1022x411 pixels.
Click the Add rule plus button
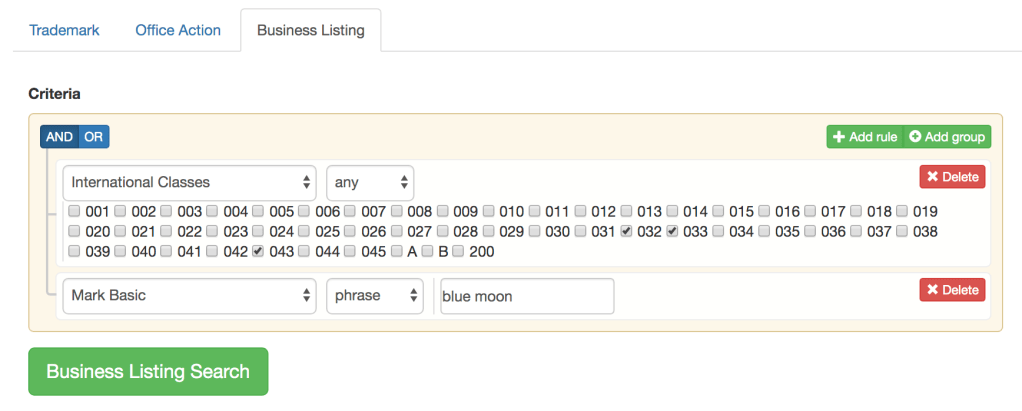pyautogui.click(x=864, y=137)
